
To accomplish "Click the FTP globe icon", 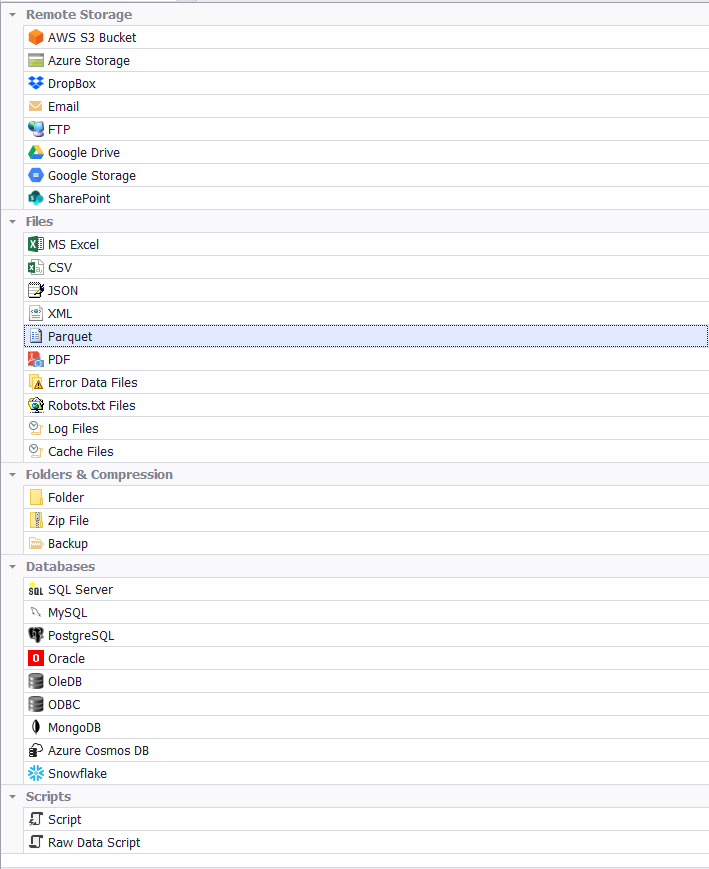I will [x=35, y=129].
